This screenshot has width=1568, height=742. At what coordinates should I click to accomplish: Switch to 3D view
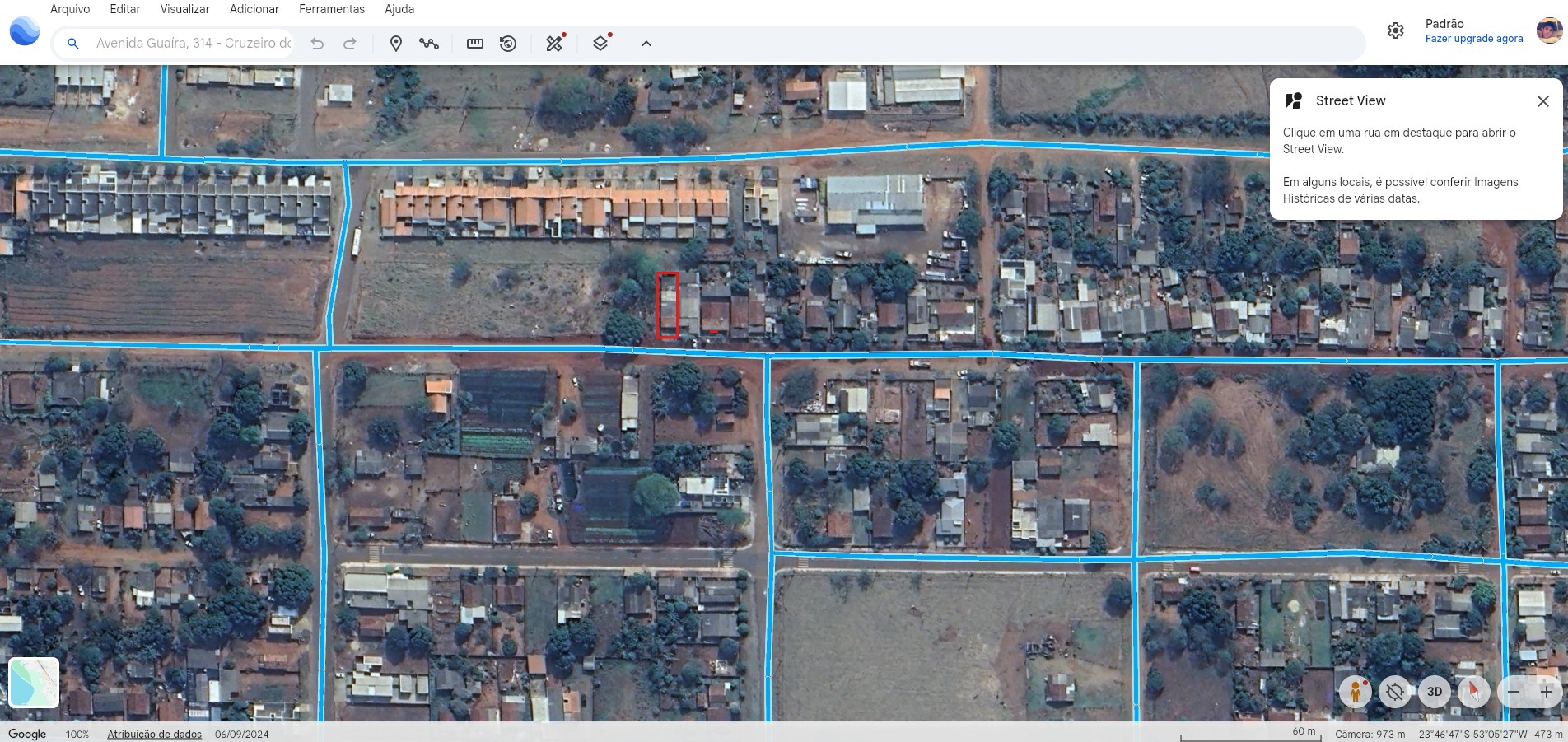click(x=1435, y=692)
